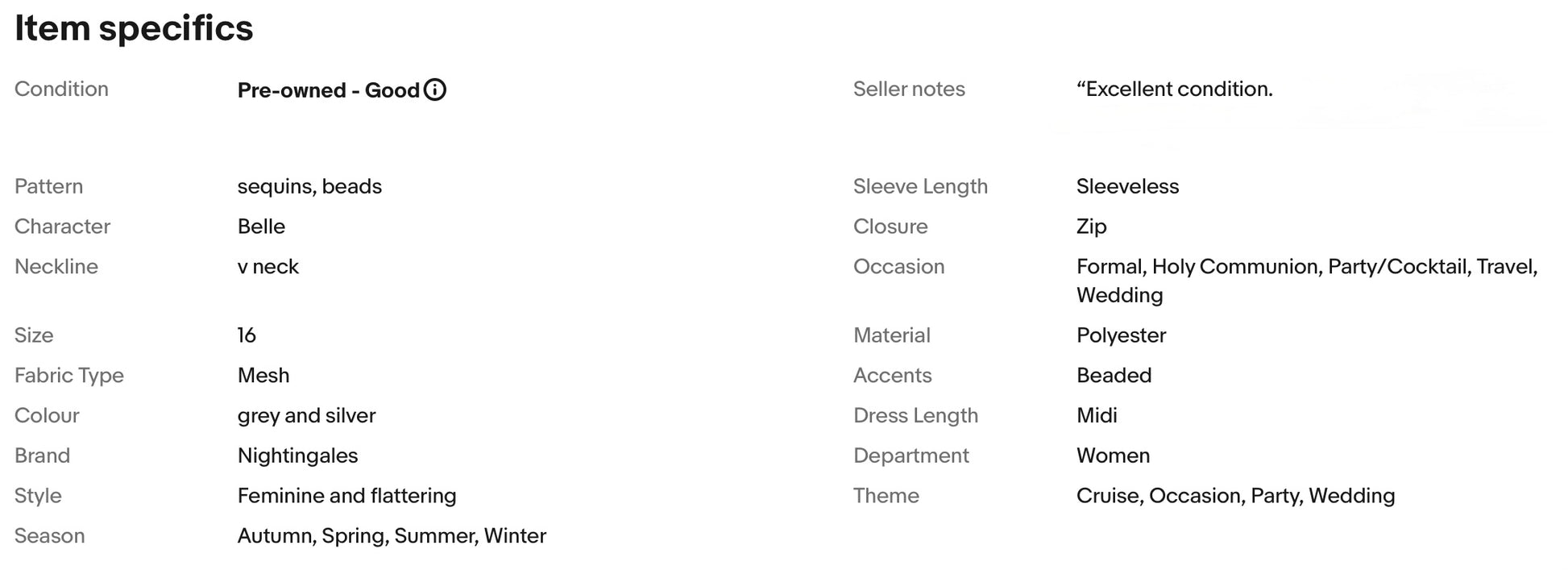The image size is (1568, 570).
Task: Click the Pre-owned - Good condition text
Action: [329, 90]
